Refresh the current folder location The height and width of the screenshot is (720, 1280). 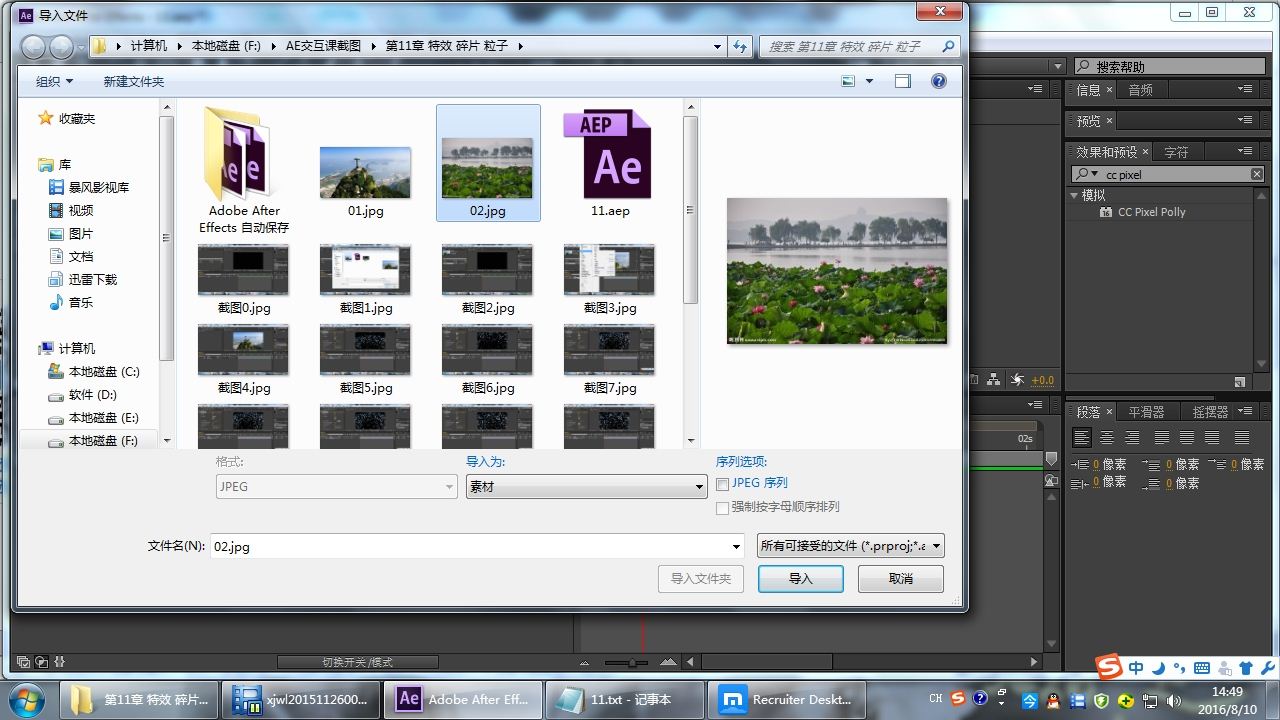point(740,46)
